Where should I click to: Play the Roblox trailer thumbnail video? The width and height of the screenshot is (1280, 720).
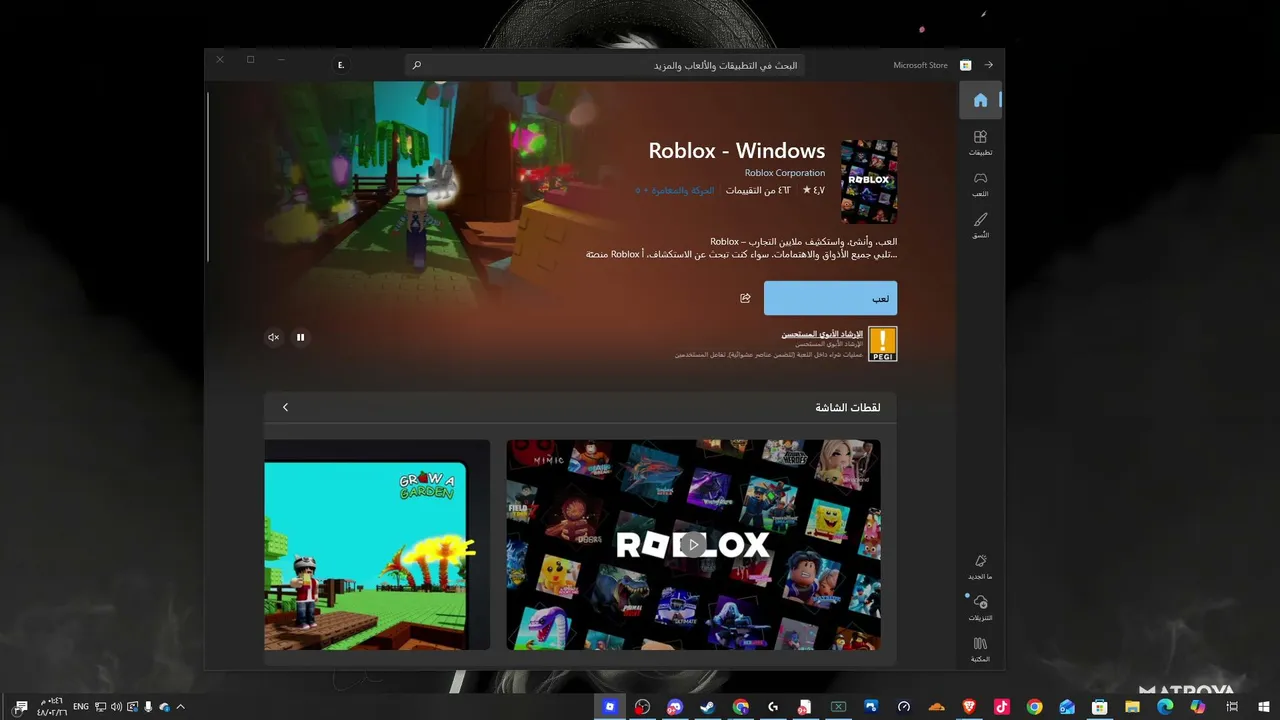[693, 545]
